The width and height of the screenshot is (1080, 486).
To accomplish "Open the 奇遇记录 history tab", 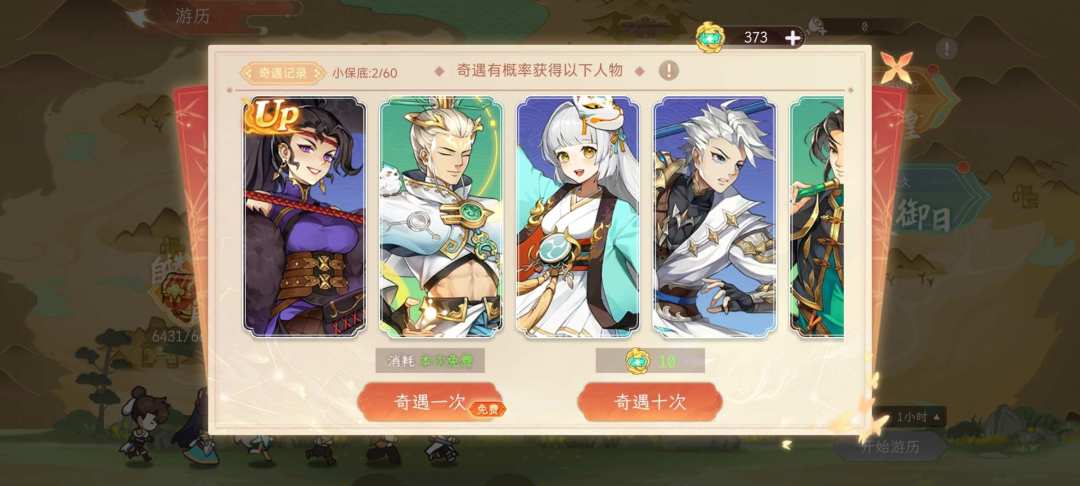I will tap(282, 72).
